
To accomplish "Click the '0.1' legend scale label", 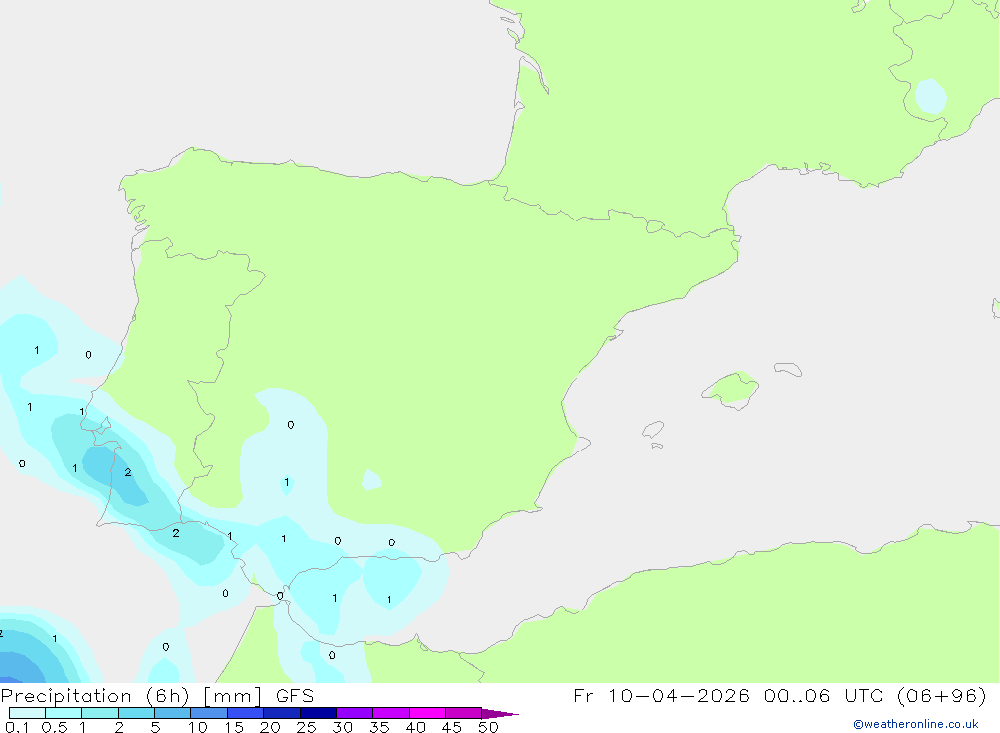I will click(17, 727).
